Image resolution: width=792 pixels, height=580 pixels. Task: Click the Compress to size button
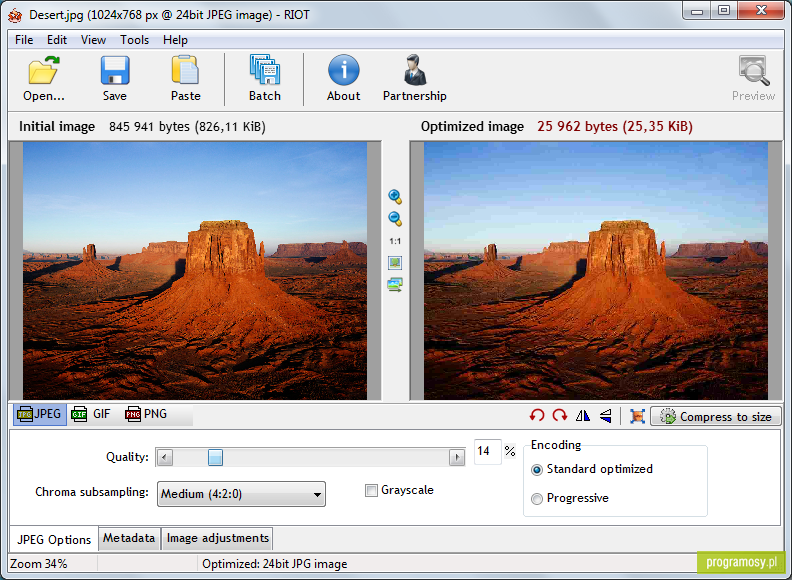coord(716,416)
